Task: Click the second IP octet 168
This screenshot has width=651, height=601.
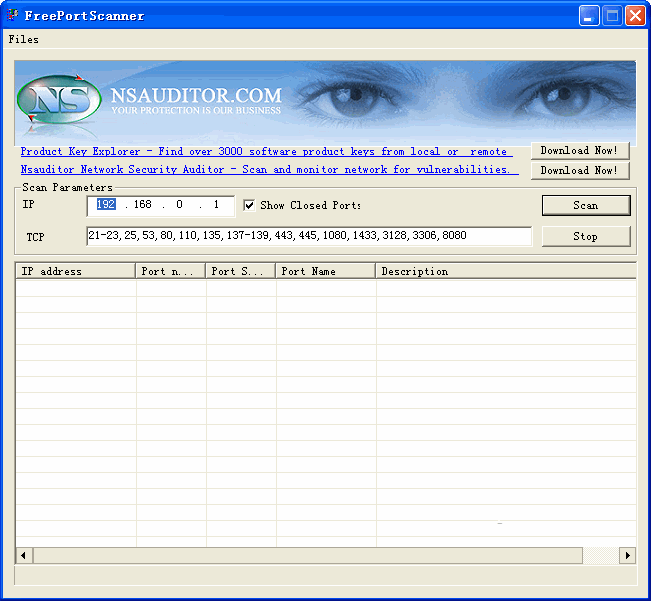Action: click(x=142, y=204)
